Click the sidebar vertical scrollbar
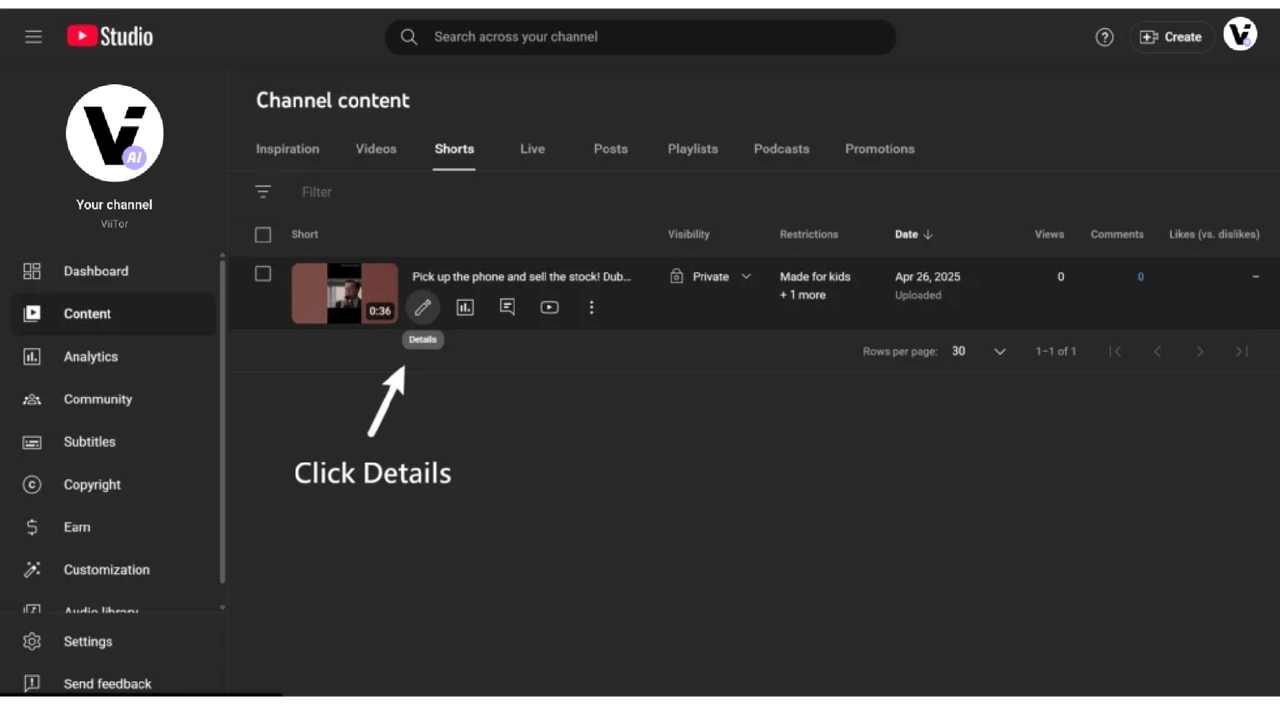This screenshot has width=1280, height=705. point(222,420)
